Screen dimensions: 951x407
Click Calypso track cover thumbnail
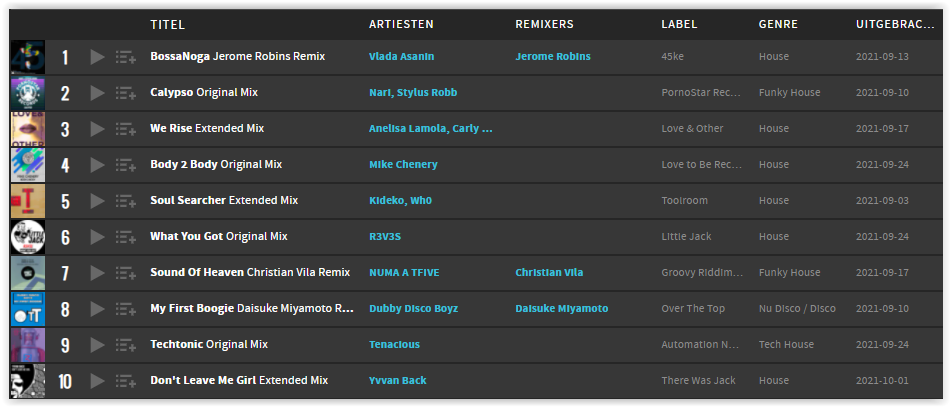pos(28,93)
